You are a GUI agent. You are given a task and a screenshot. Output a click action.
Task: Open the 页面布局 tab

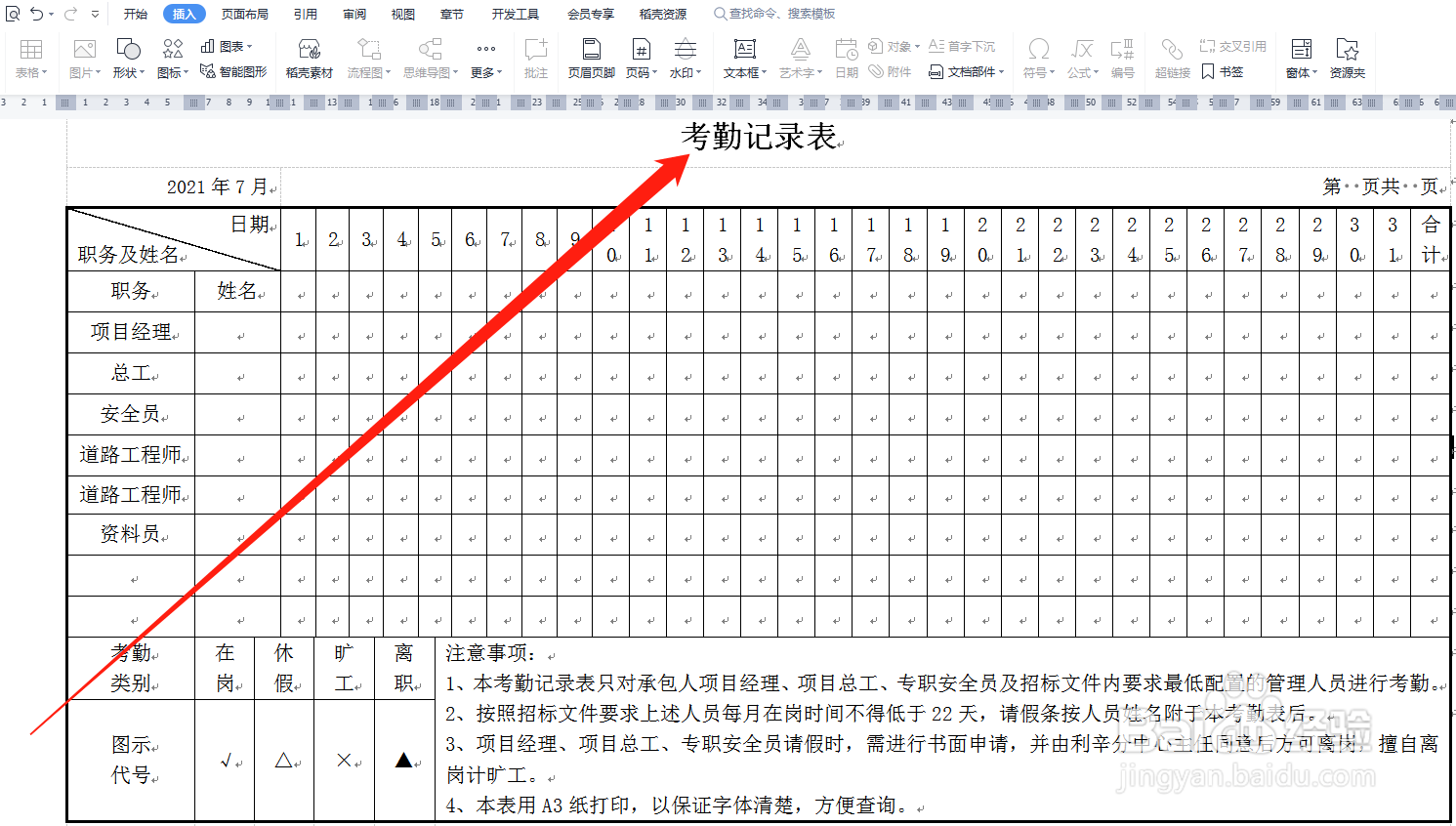pos(244,14)
